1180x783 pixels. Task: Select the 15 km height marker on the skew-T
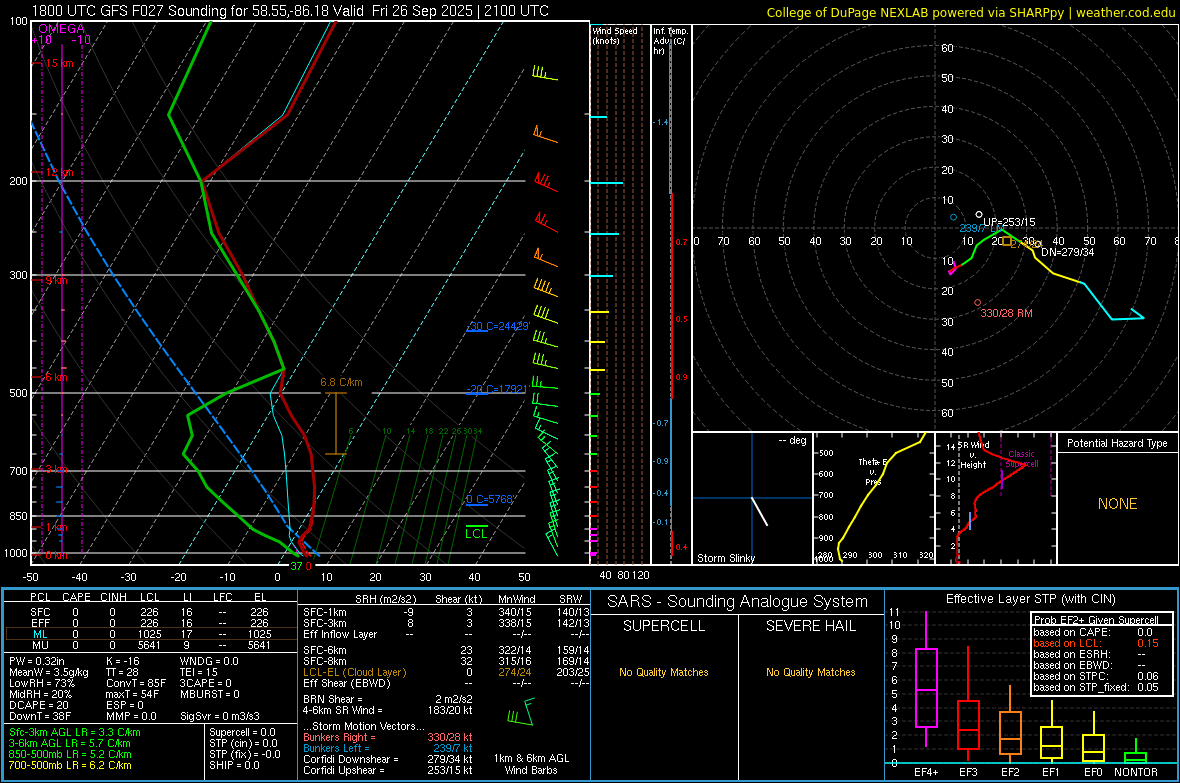point(59,63)
